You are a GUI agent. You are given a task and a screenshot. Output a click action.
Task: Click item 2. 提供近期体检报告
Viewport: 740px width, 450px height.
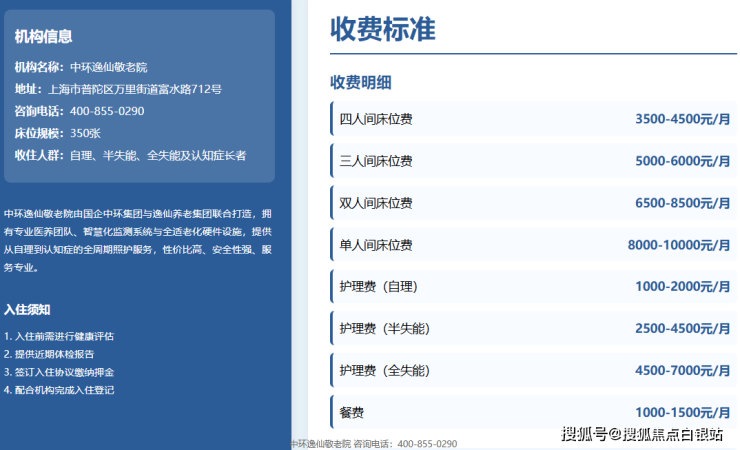[49, 354]
